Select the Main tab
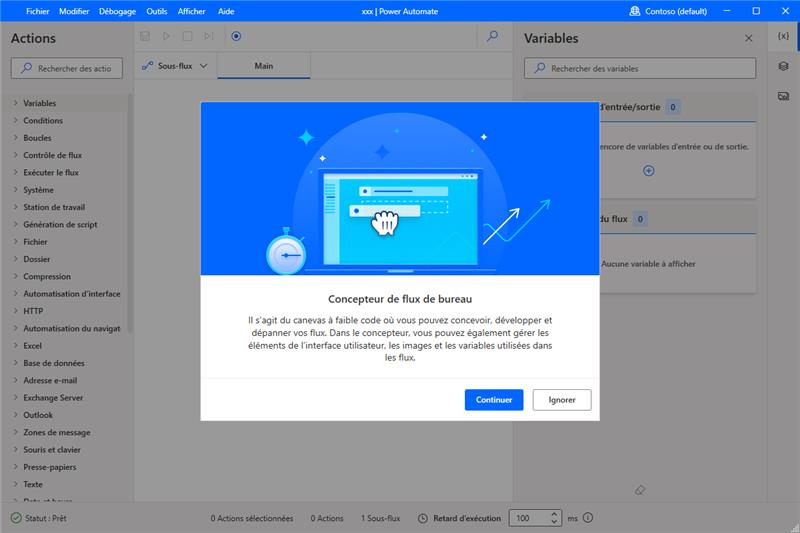Image resolution: width=800 pixels, height=533 pixels. click(x=264, y=66)
